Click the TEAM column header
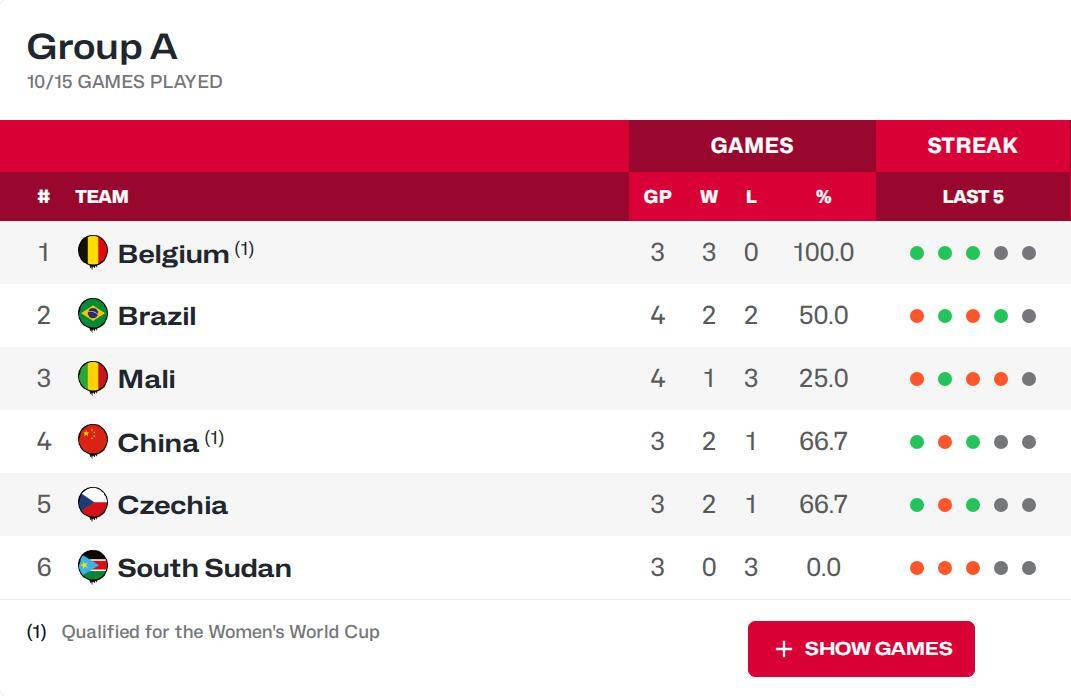Screen dimensions: 1071x696 [102, 197]
